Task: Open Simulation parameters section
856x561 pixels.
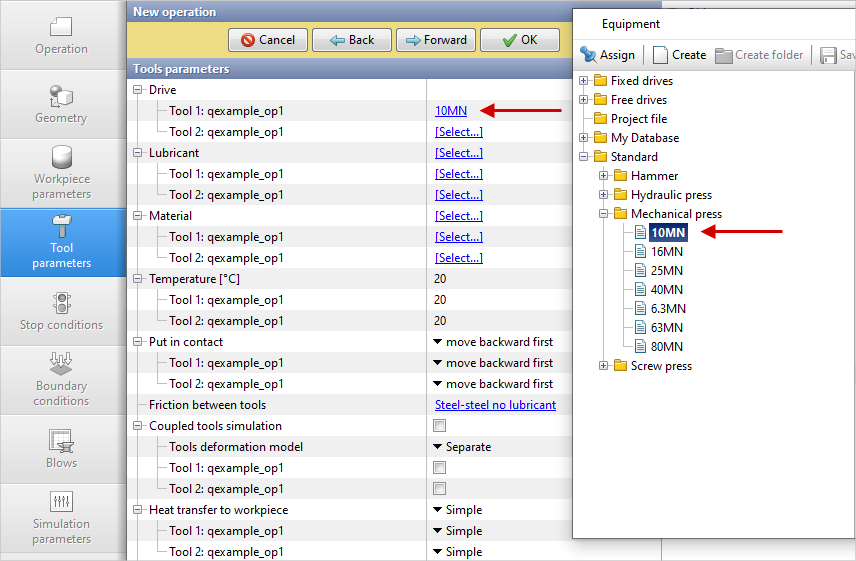Action: point(61,517)
